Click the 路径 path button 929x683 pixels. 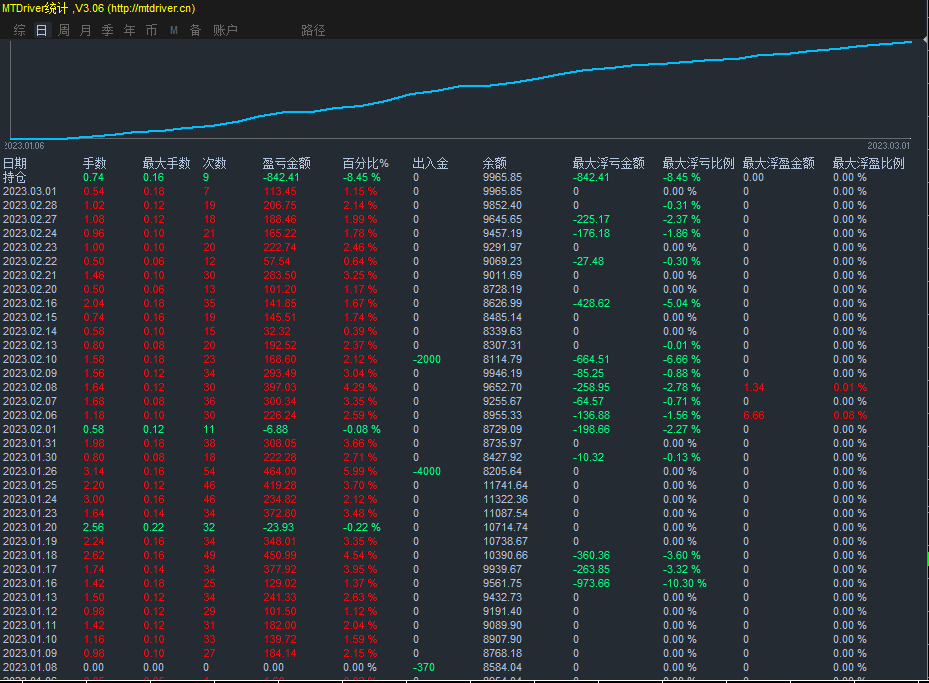tap(313, 30)
